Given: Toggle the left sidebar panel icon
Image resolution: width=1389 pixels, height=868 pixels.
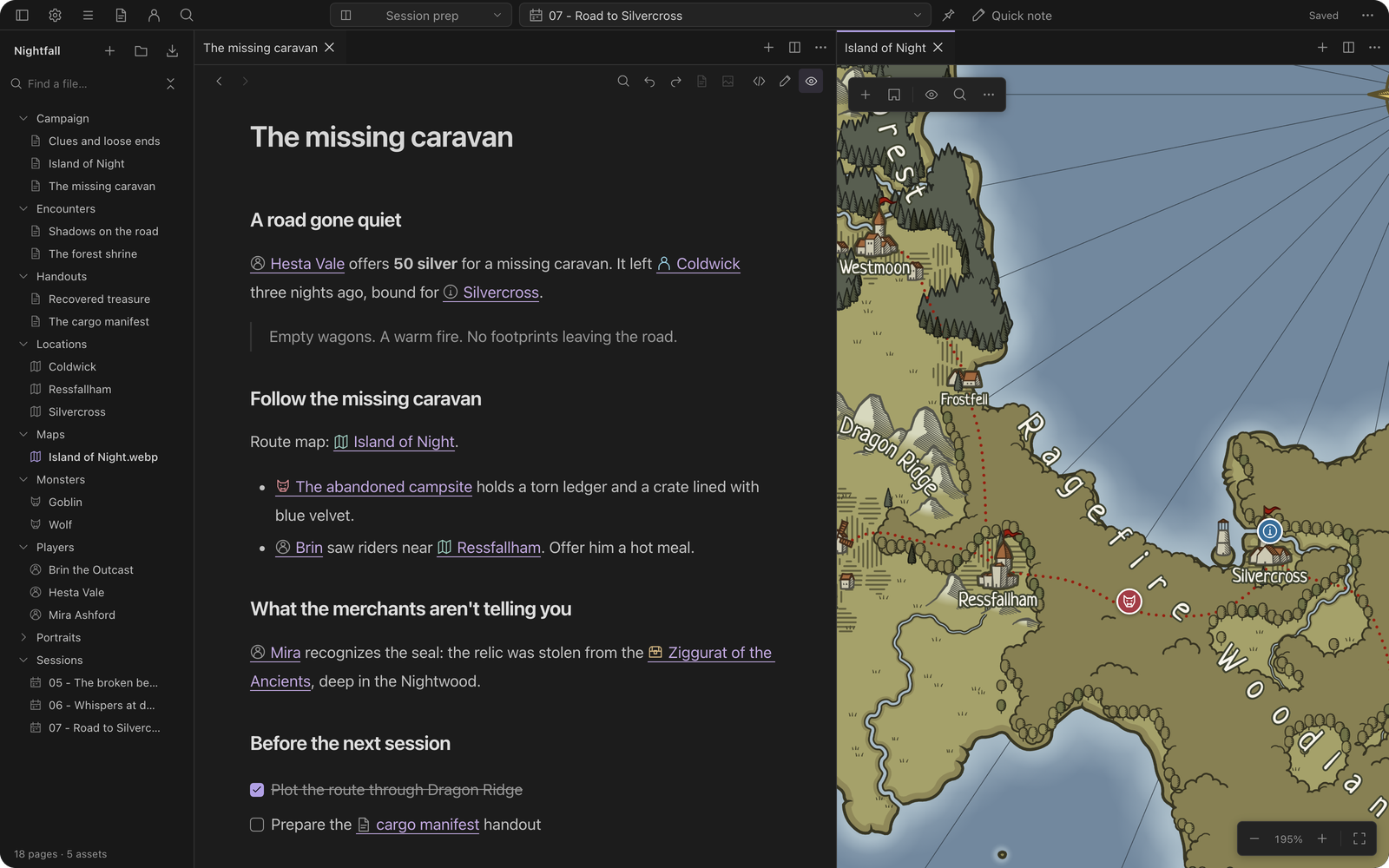Looking at the screenshot, I should coord(23,16).
